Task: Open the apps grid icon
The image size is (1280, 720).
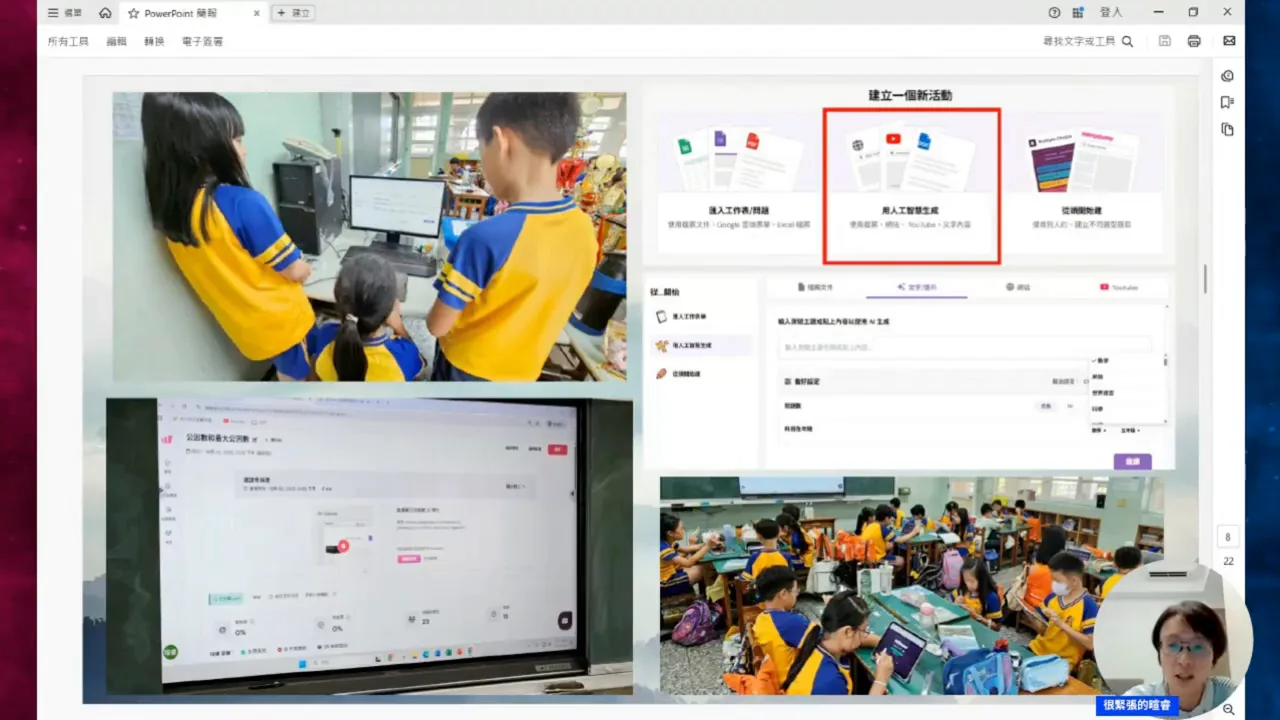Action: [1078, 13]
